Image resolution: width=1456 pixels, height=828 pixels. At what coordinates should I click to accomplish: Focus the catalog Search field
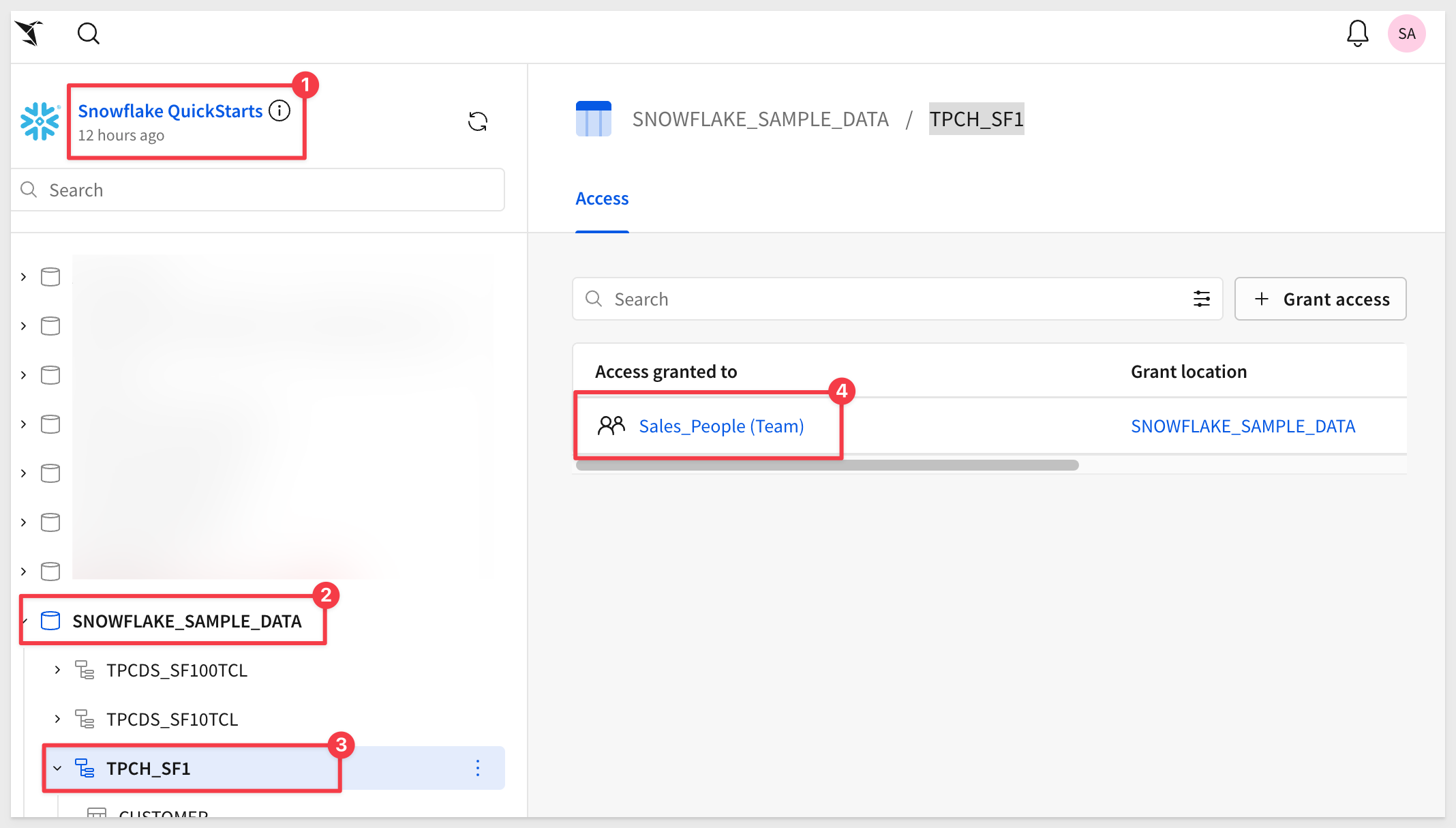258,190
